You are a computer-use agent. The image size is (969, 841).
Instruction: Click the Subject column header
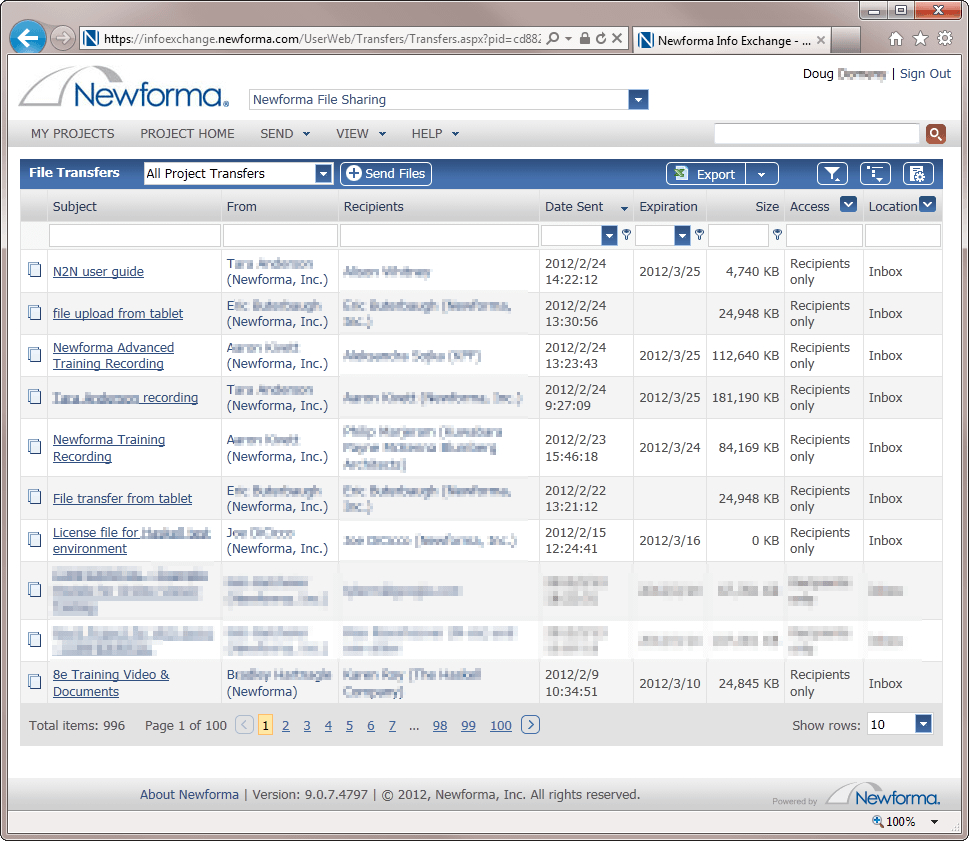click(x=75, y=206)
